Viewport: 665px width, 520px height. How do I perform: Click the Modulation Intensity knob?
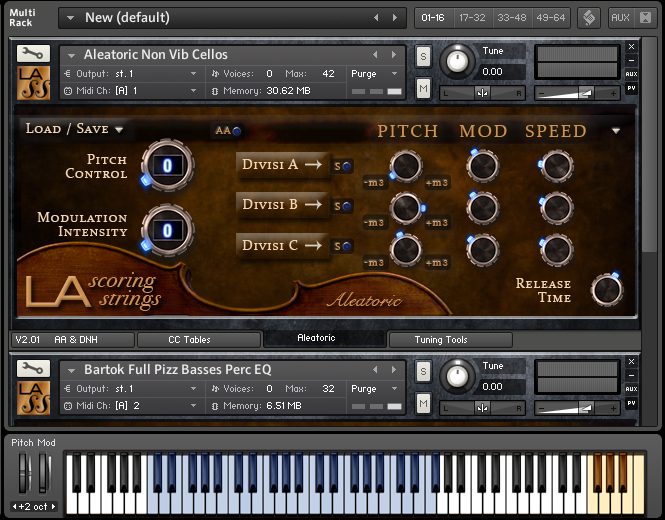pyautogui.click(x=168, y=230)
